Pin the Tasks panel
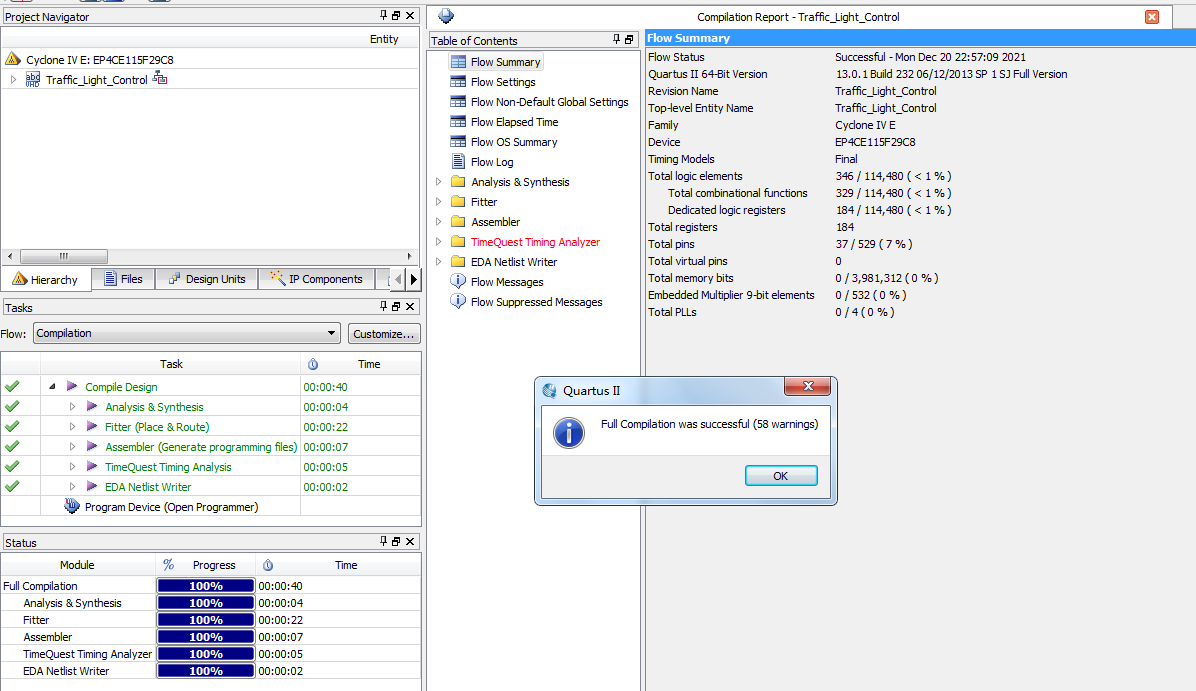The width and height of the screenshot is (1196, 691). pyautogui.click(x=384, y=307)
